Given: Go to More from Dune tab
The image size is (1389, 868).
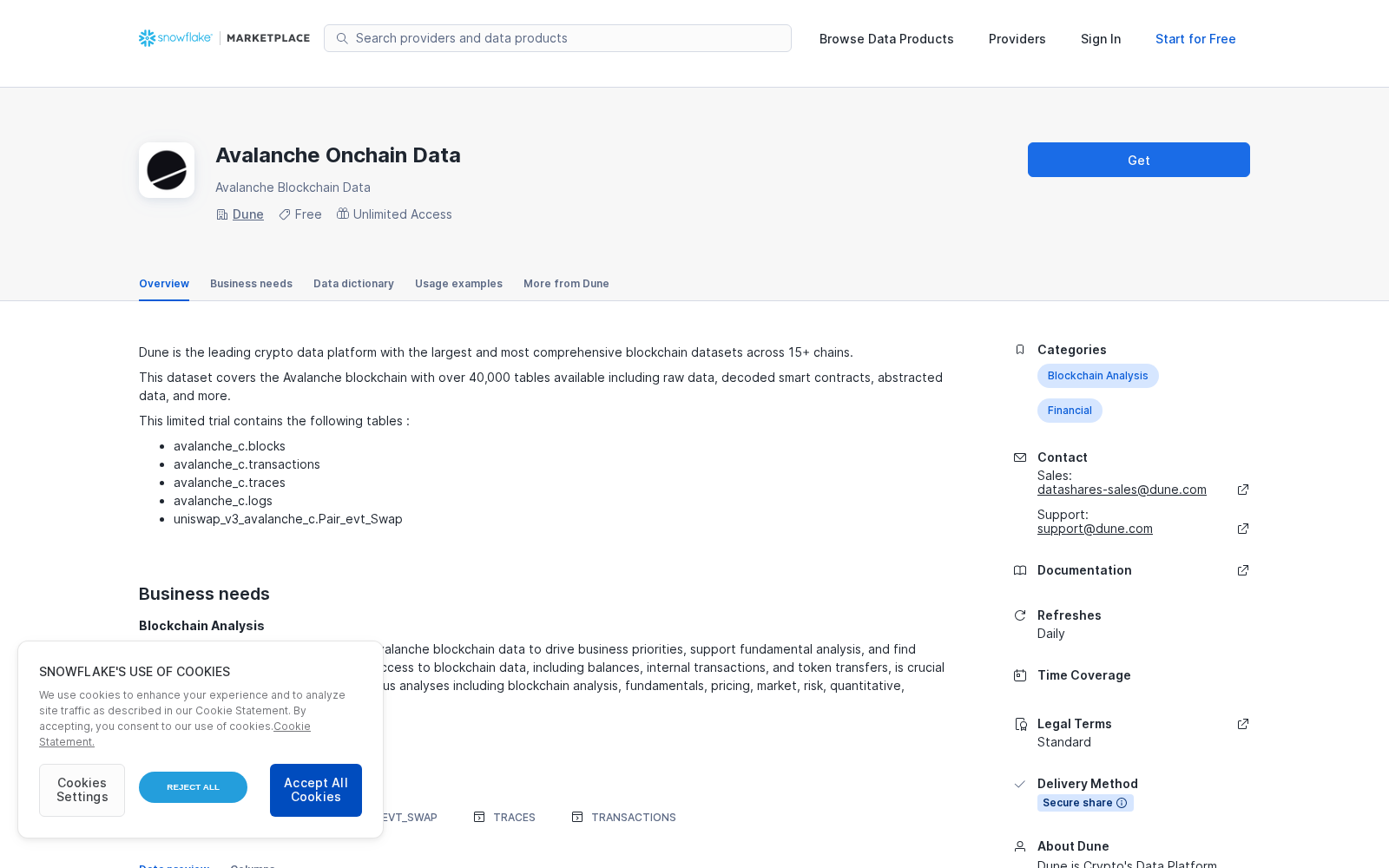Looking at the screenshot, I should (566, 284).
